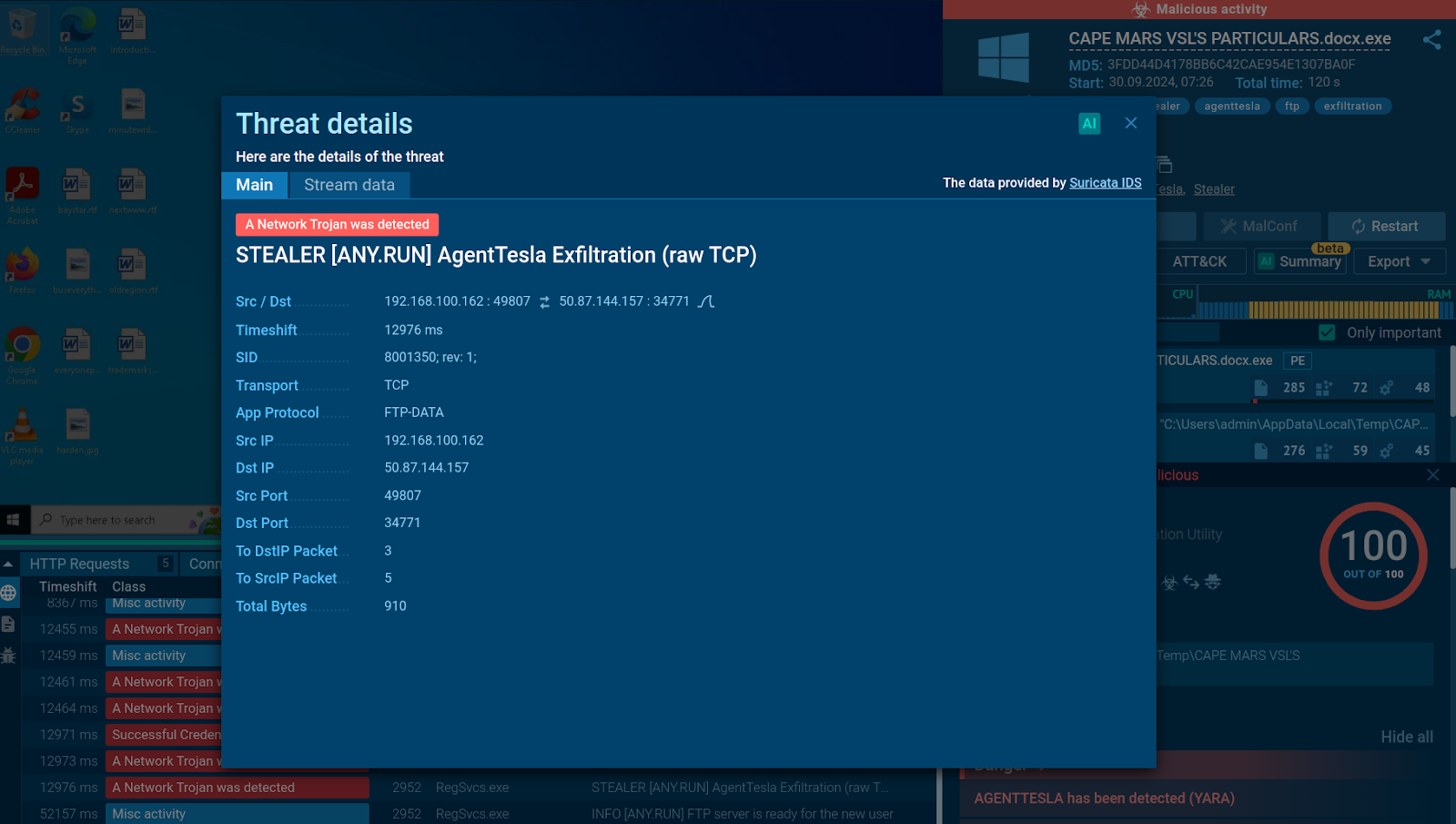Image resolution: width=1456 pixels, height=824 pixels.
Task: Click files icon next to 285 count
Action: pyautogui.click(x=1261, y=388)
